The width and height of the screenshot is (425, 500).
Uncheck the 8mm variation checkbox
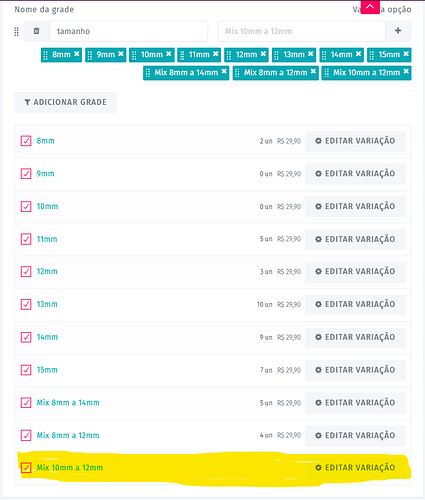[x=26, y=141]
